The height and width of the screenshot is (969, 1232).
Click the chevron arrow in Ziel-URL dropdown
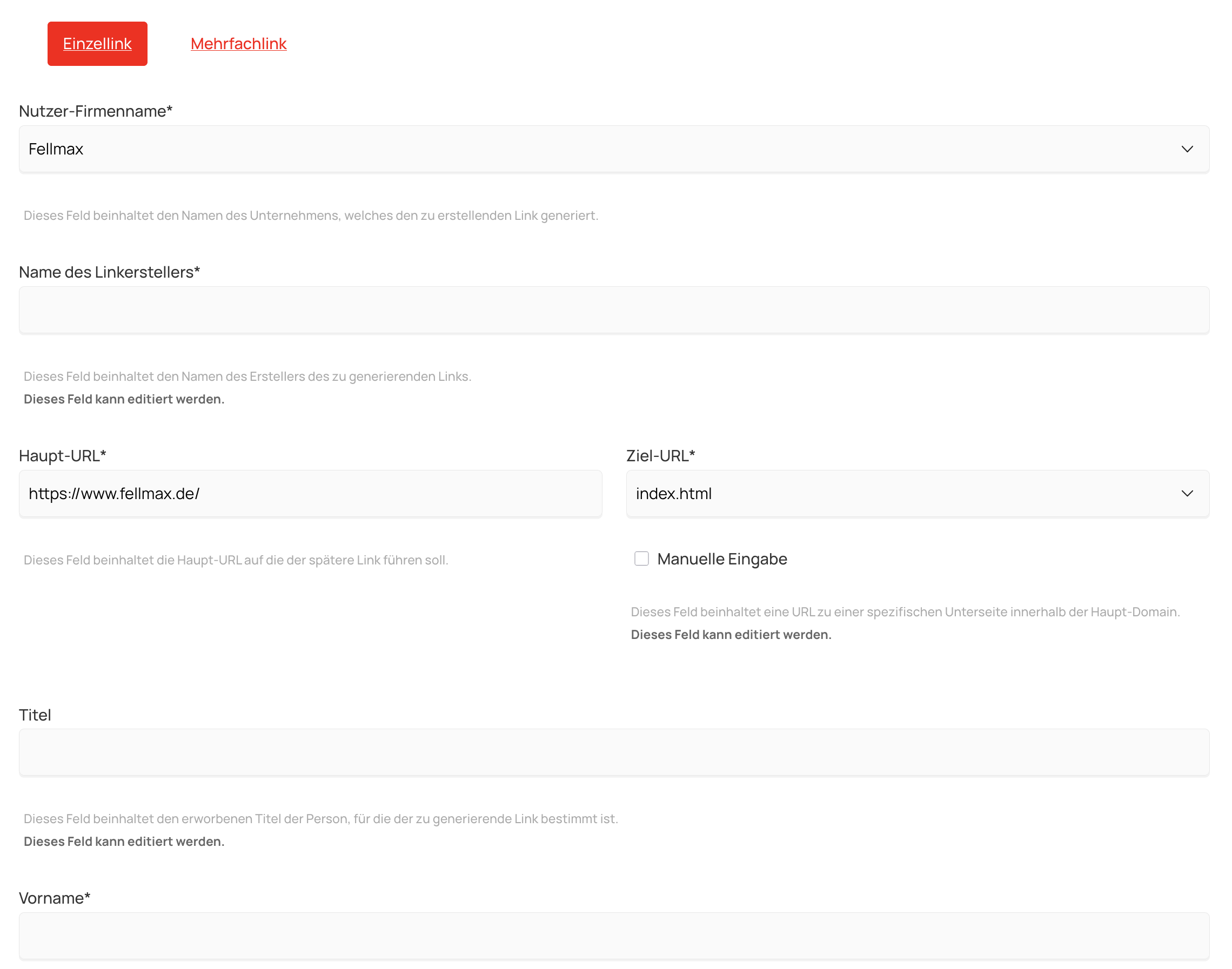coord(1187,494)
